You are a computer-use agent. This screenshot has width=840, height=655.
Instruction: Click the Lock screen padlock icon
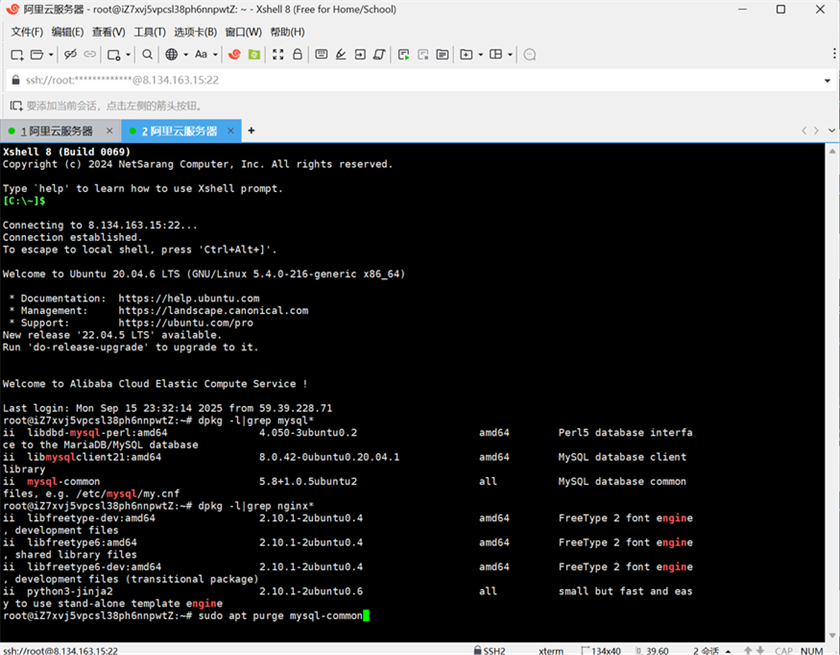coord(297,54)
